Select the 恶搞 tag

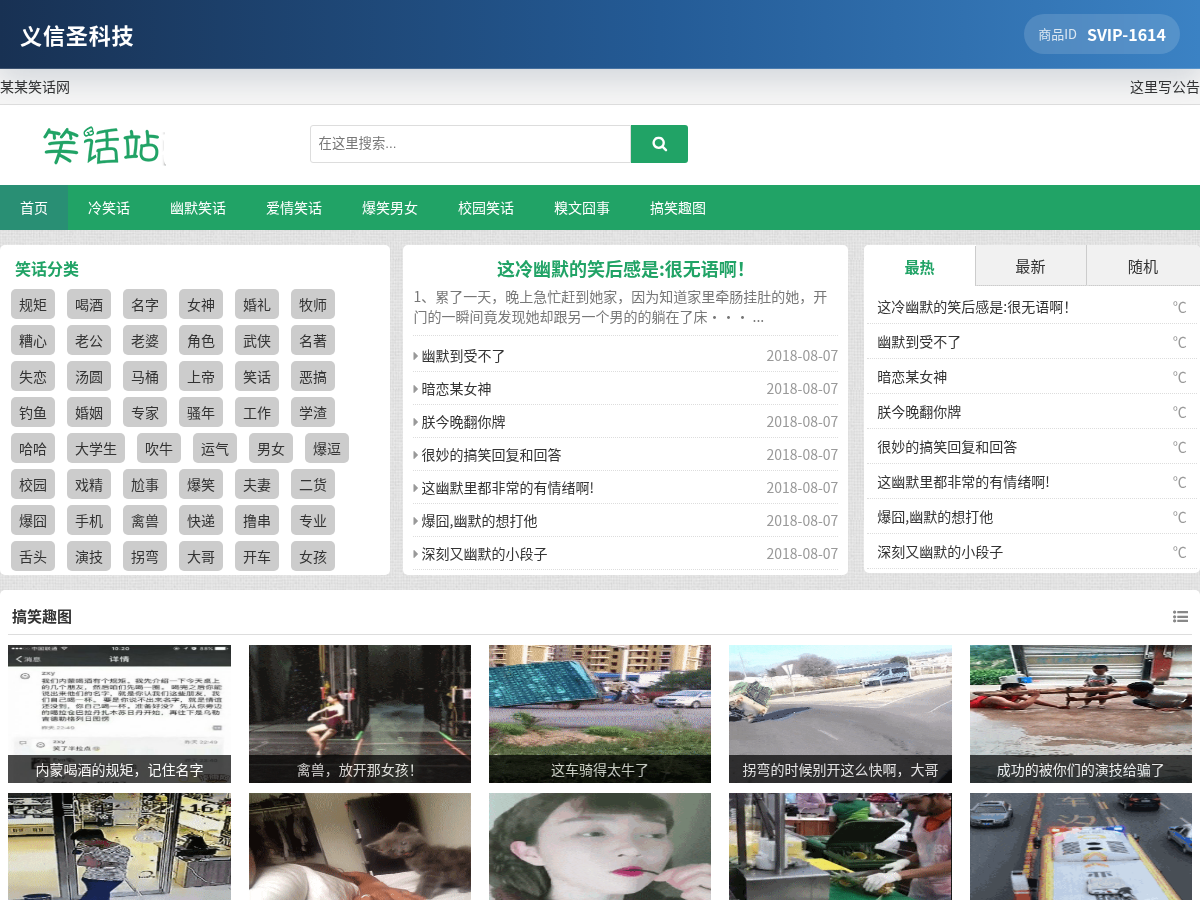click(x=313, y=377)
